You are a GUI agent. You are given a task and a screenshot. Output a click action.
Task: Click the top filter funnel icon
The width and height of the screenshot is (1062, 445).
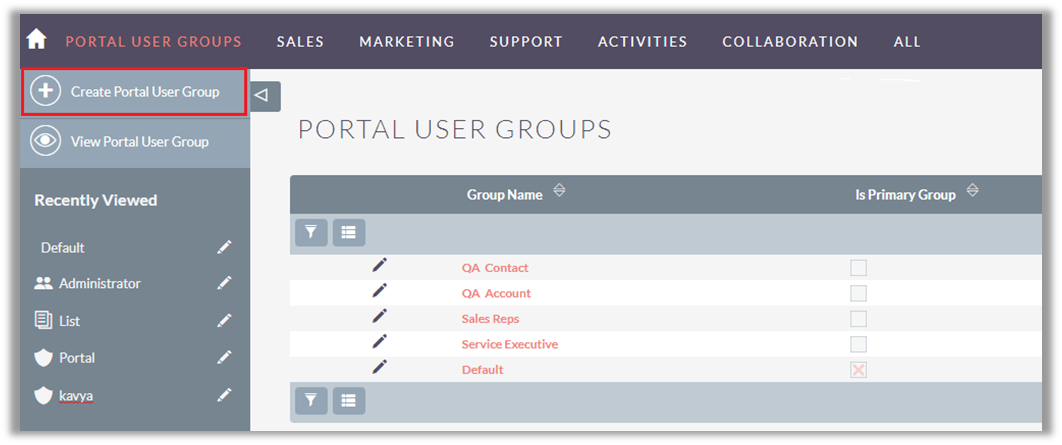click(310, 233)
